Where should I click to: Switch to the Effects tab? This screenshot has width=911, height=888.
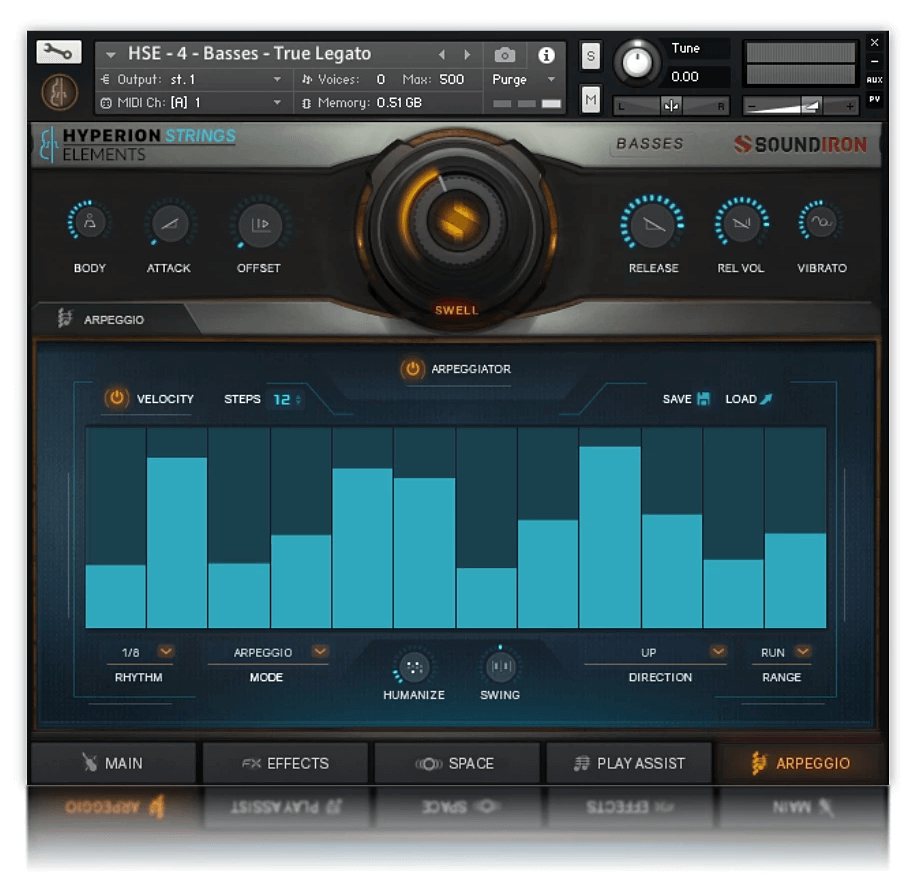coord(288,763)
